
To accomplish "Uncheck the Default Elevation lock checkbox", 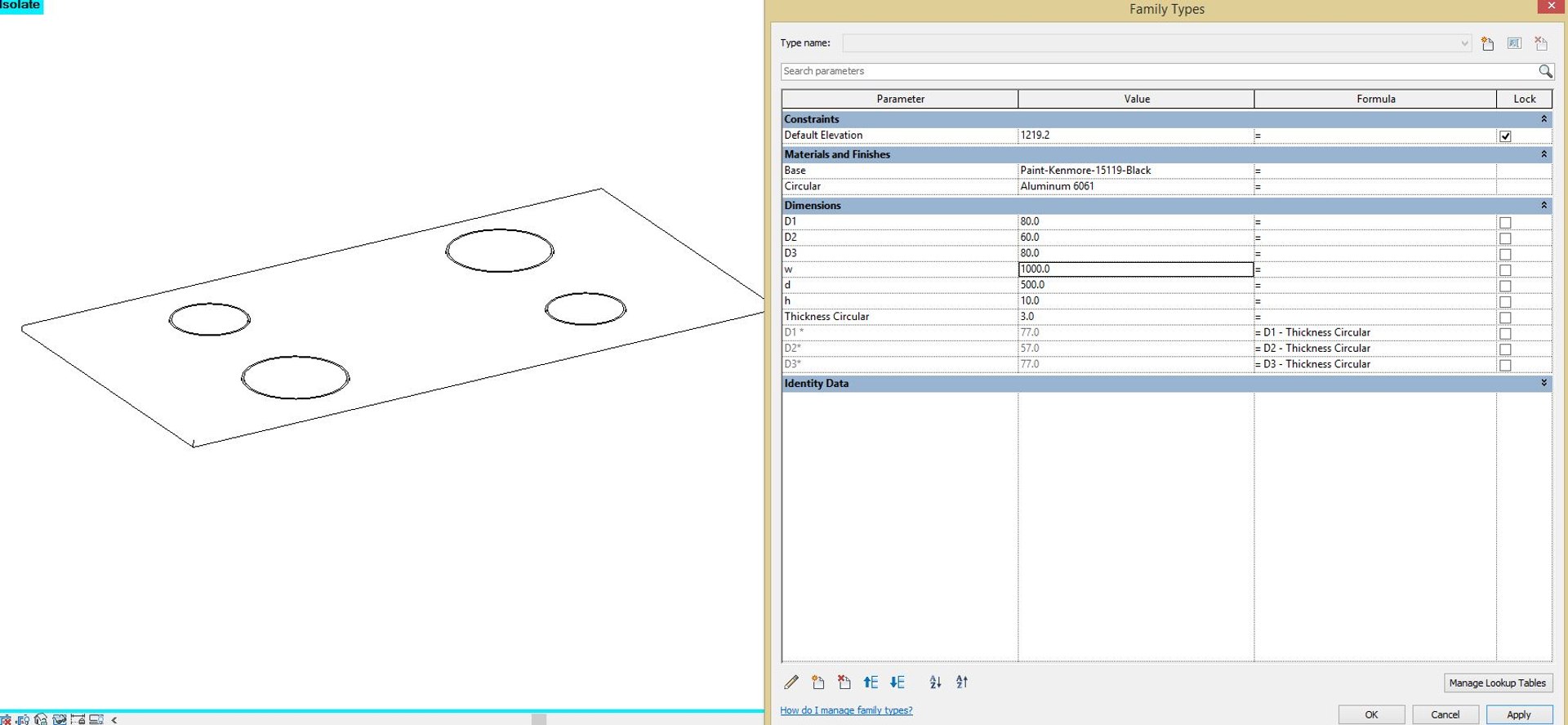I will (x=1505, y=136).
